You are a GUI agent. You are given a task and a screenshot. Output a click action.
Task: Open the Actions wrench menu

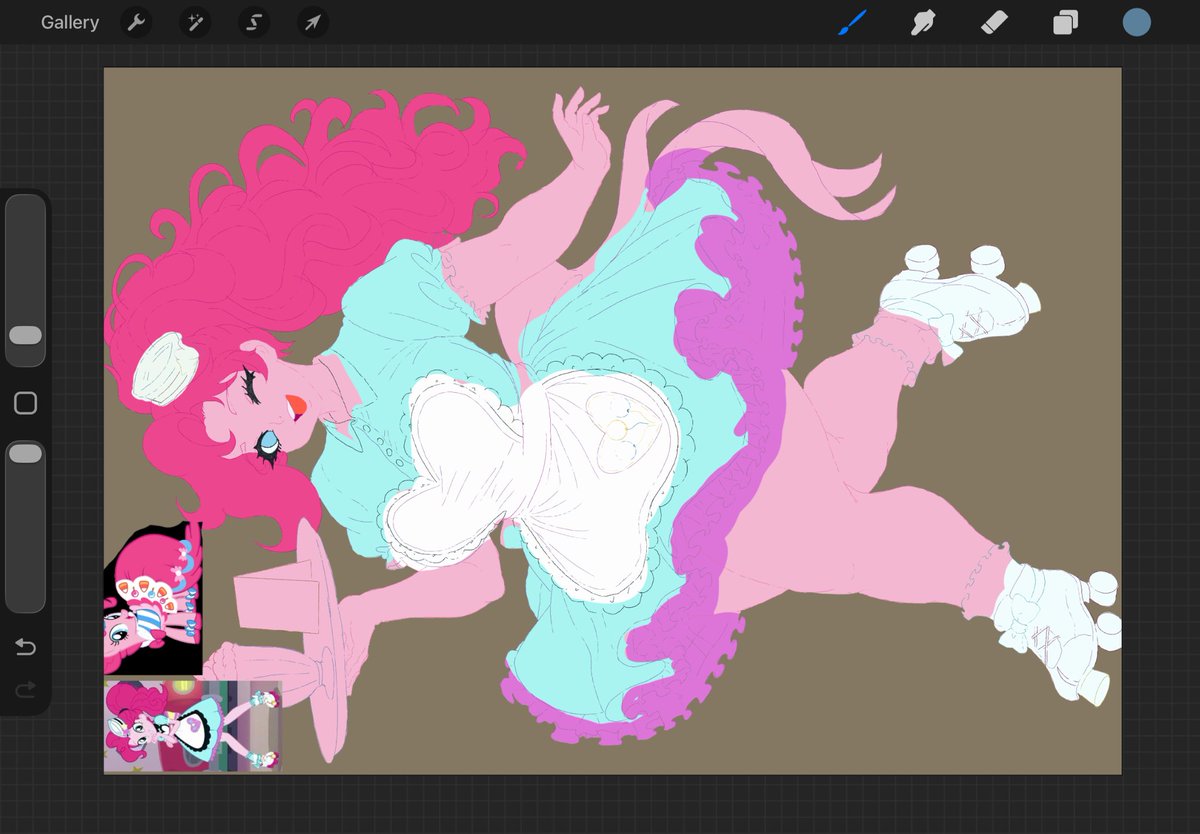[x=136, y=22]
